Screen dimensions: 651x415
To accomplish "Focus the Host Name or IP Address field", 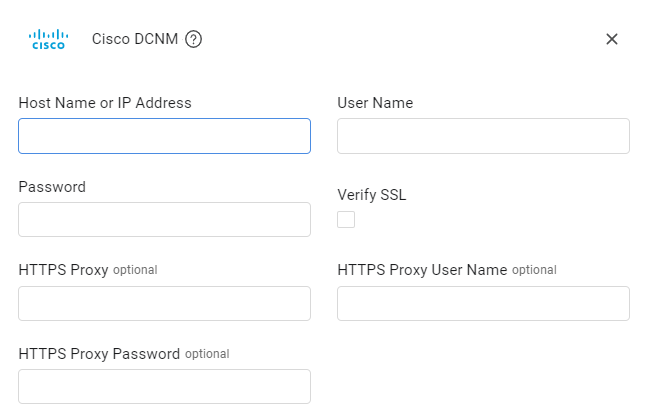I will [x=164, y=136].
